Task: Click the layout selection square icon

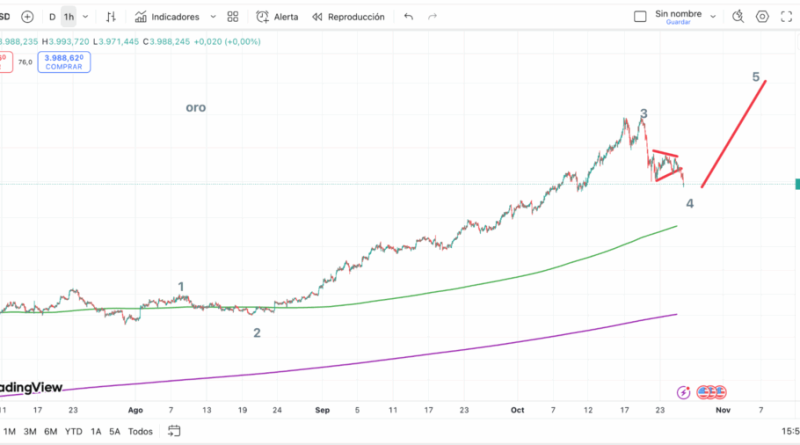Action: click(x=640, y=17)
